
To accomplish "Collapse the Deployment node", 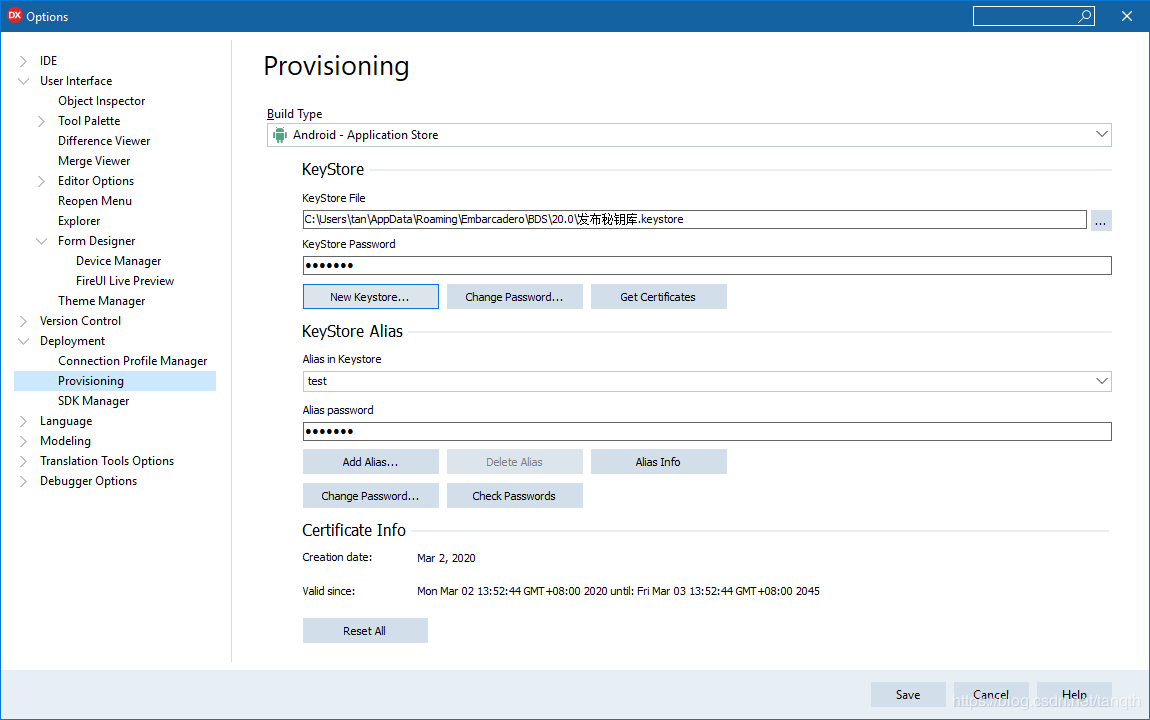I will 23,341.
